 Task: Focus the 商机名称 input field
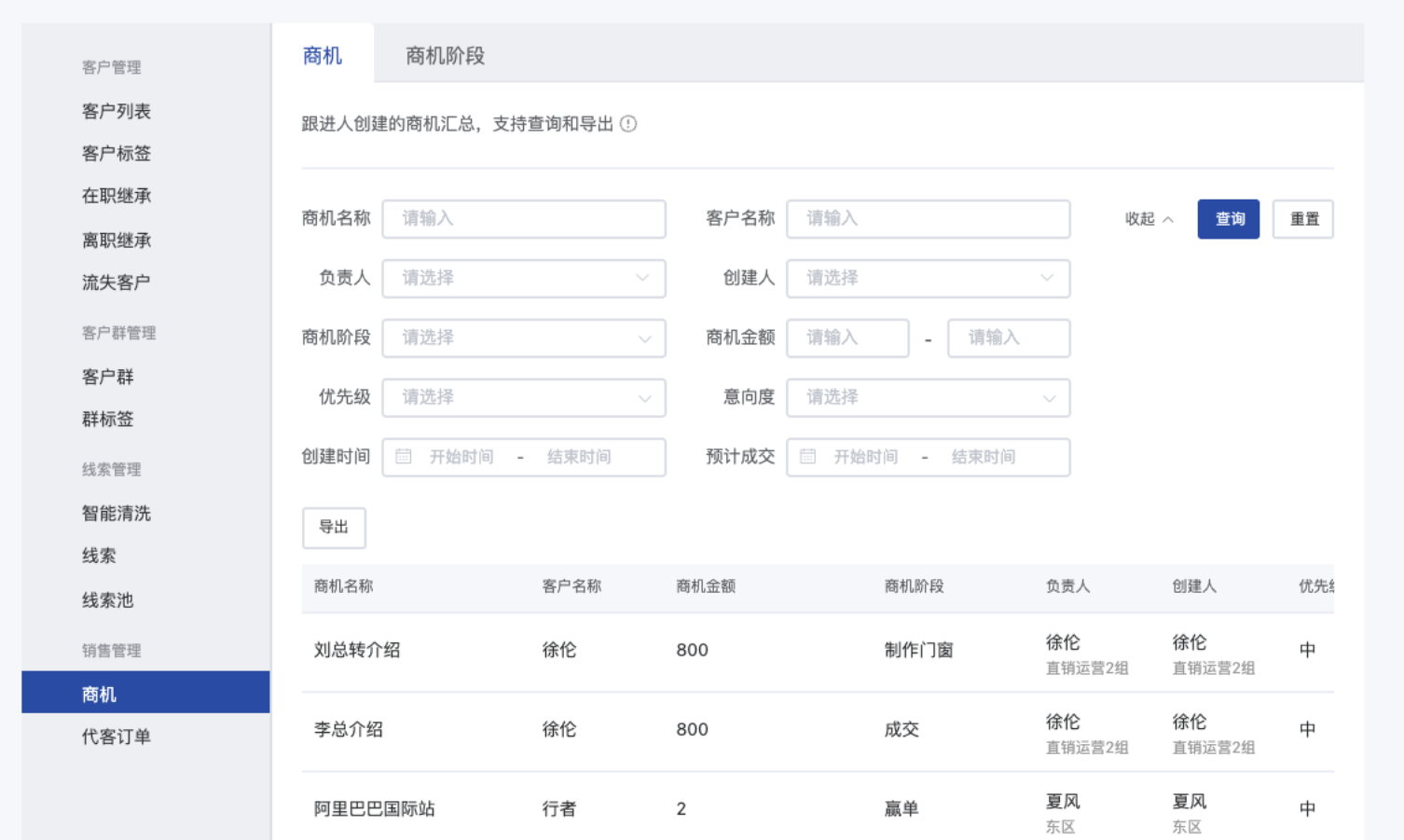[524, 219]
